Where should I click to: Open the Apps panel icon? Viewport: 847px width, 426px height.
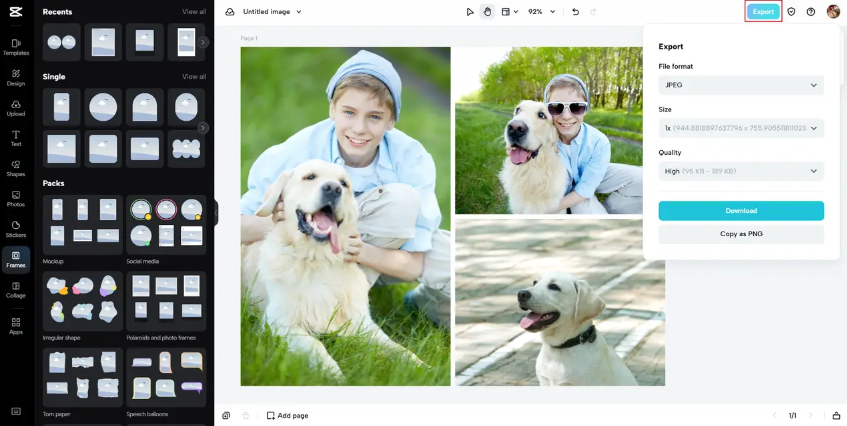pos(16,326)
